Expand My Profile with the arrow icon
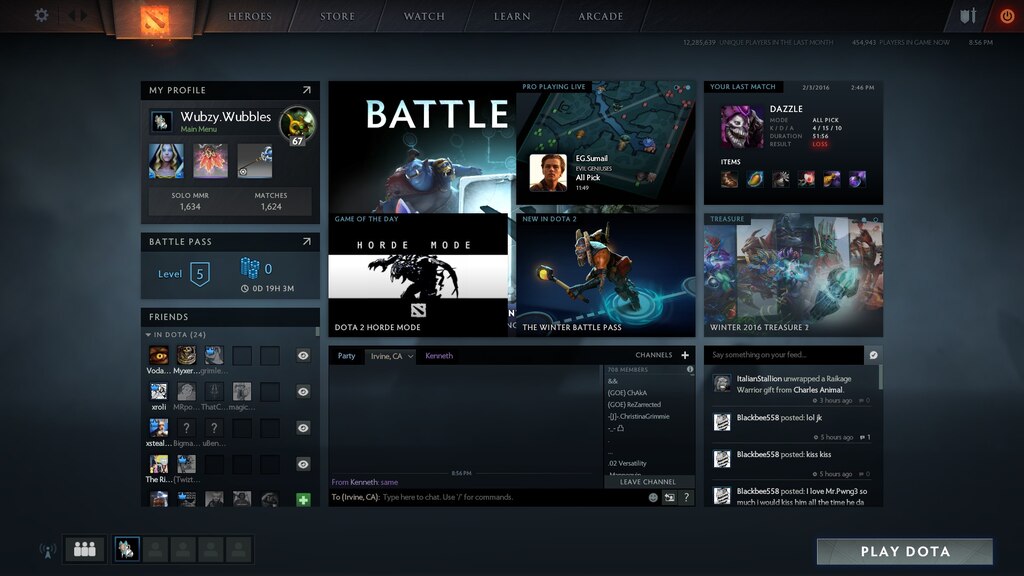1024x576 pixels. (x=306, y=90)
